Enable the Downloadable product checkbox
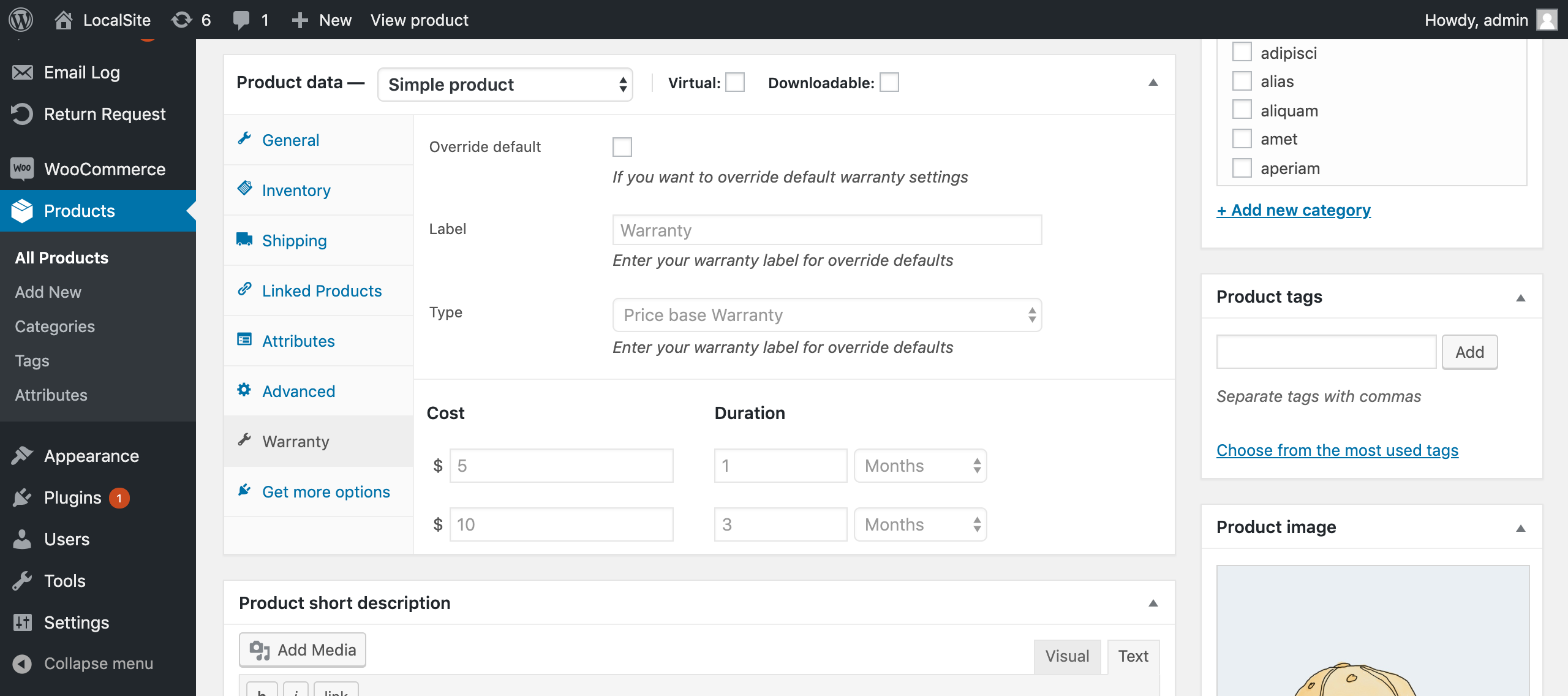This screenshot has width=1568, height=696. (890, 83)
